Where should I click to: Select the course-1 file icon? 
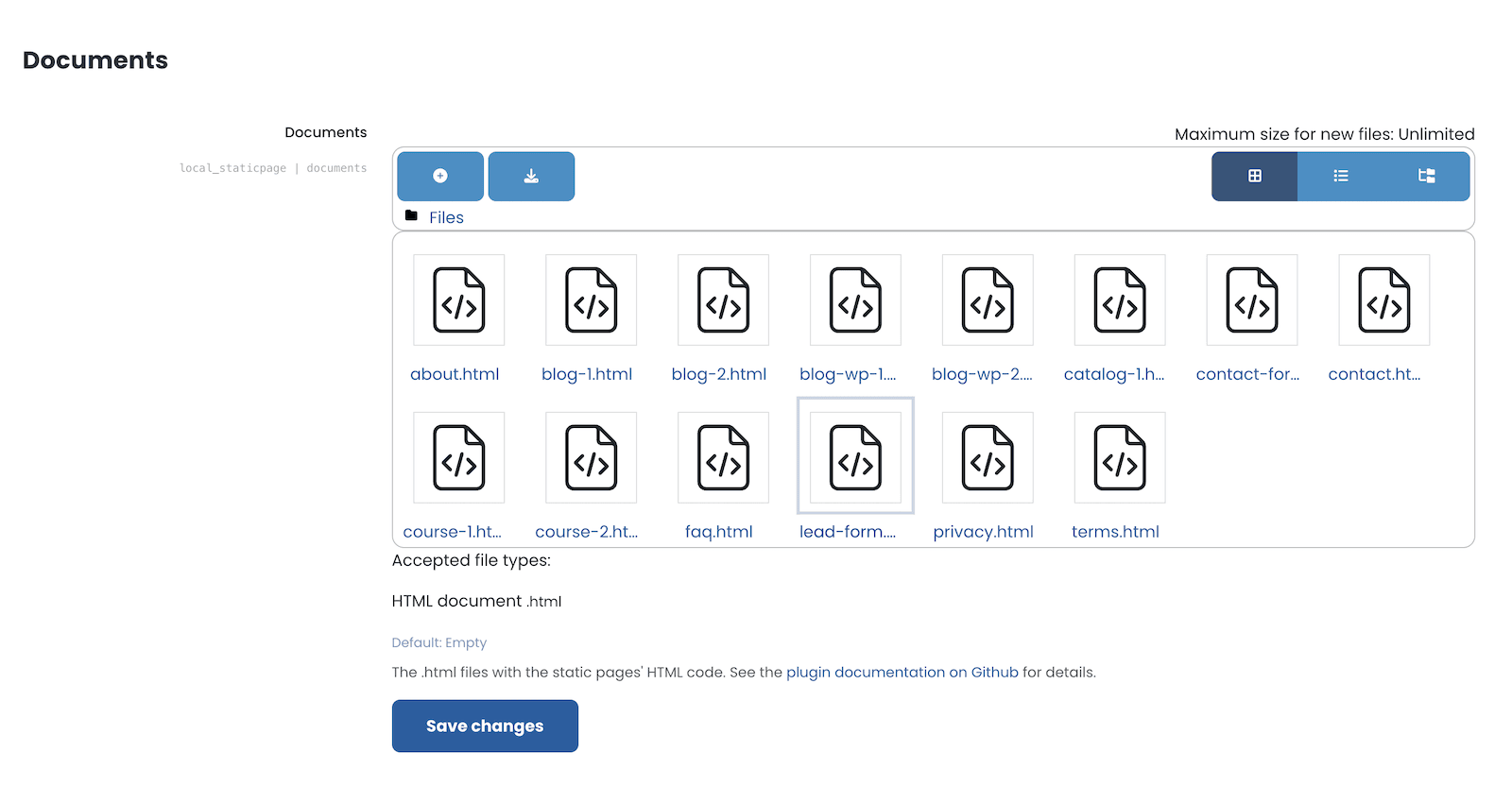(x=459, y=457)
